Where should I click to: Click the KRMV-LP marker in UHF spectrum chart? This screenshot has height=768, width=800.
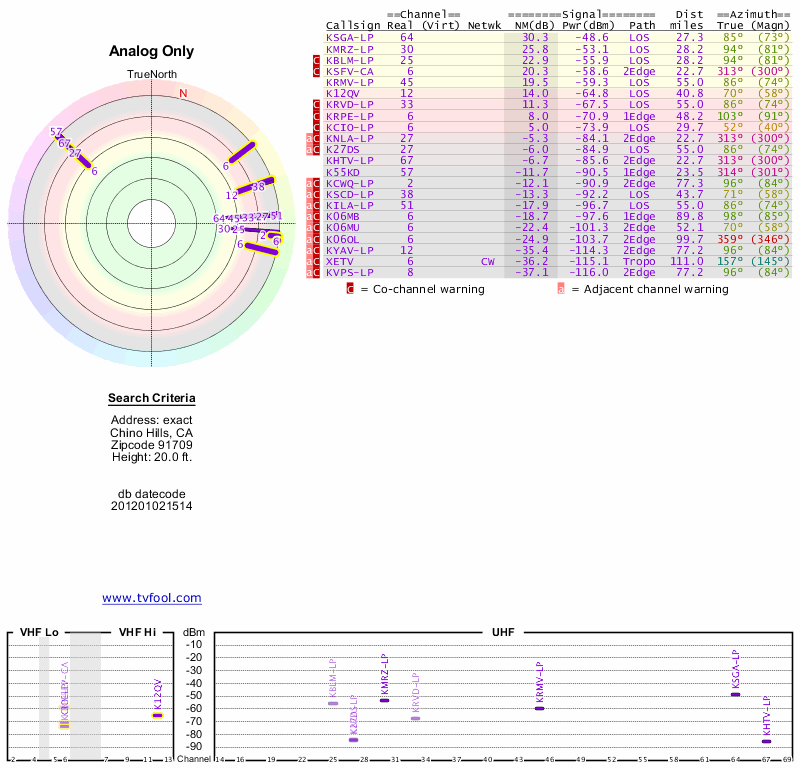(539, 708)
